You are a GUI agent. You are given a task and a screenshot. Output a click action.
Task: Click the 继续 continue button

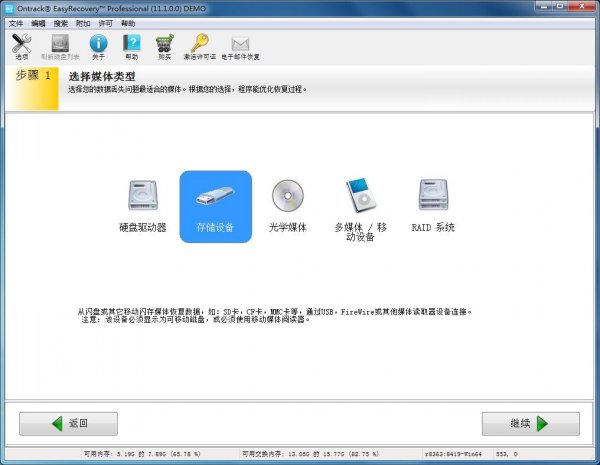click(530, 423)
